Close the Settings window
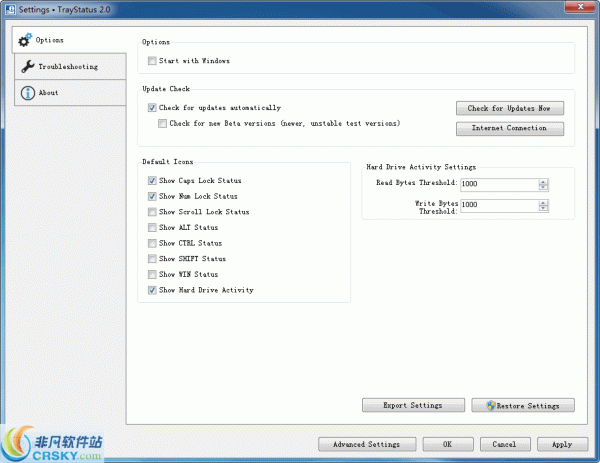 tap(580, 7)
